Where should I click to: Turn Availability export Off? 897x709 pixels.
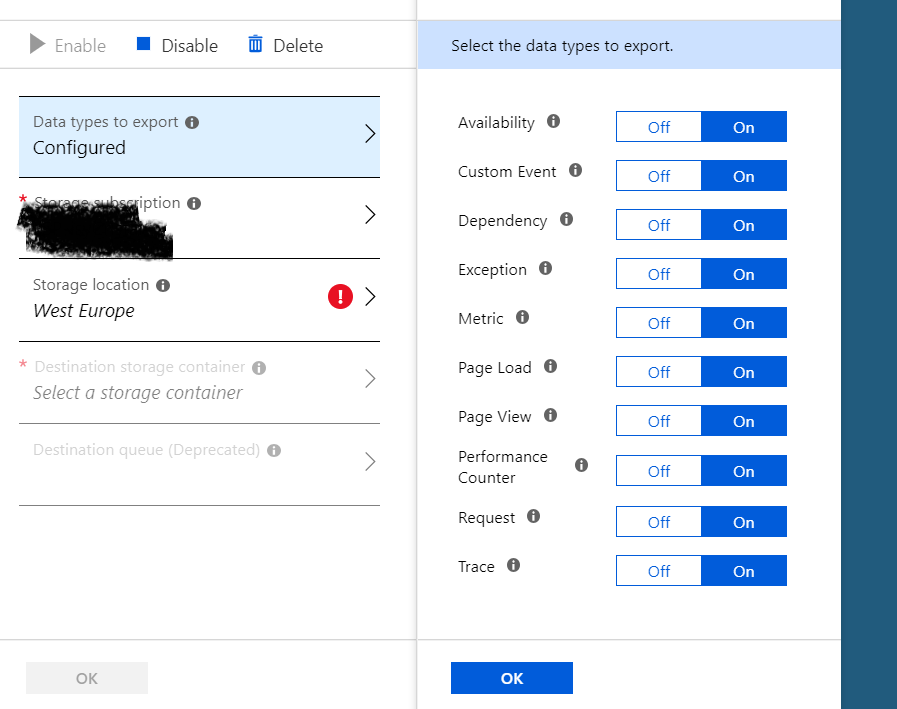tap(658, 127)
